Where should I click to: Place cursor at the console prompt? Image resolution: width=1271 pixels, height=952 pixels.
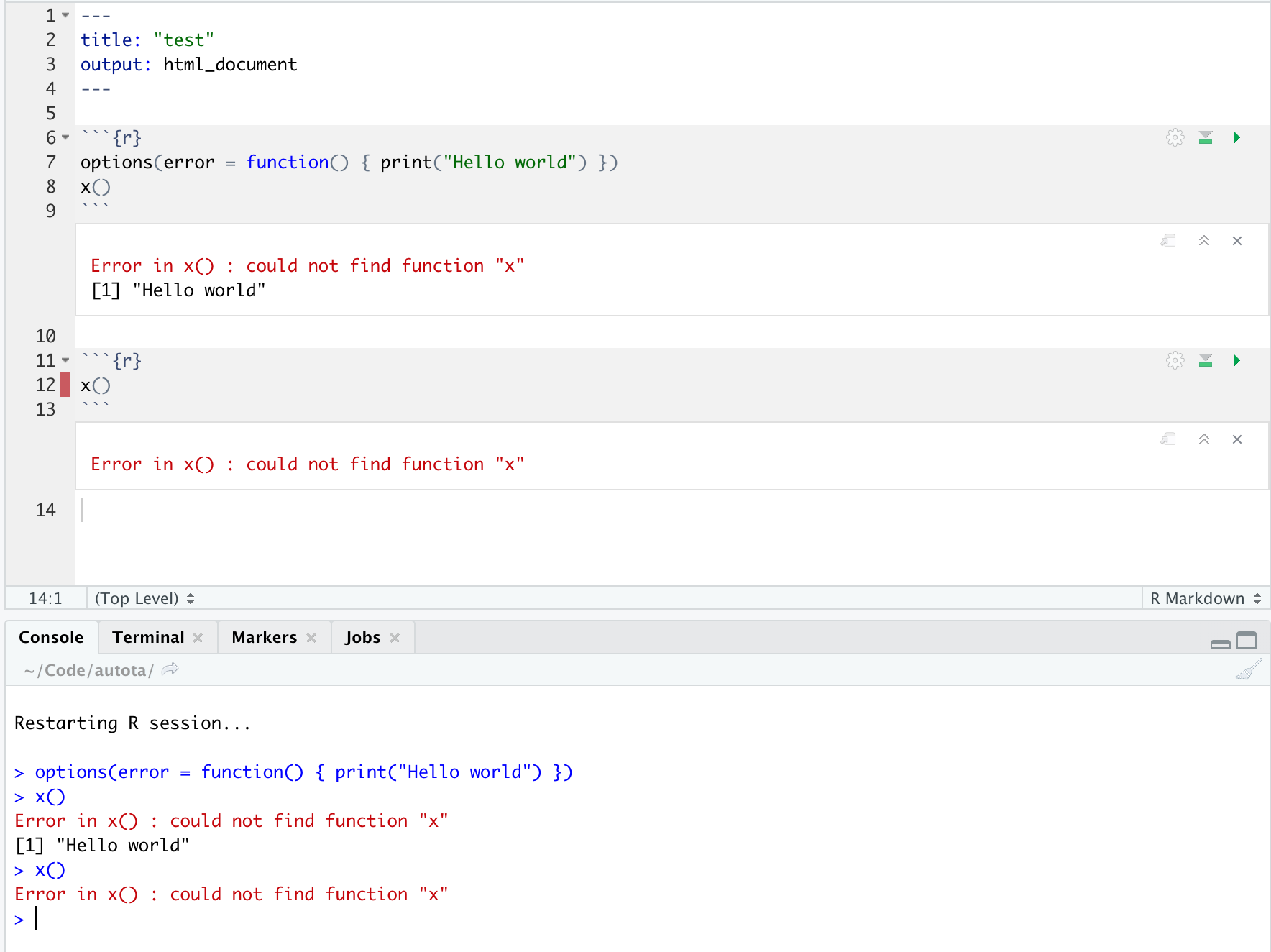tap(36, 919)
